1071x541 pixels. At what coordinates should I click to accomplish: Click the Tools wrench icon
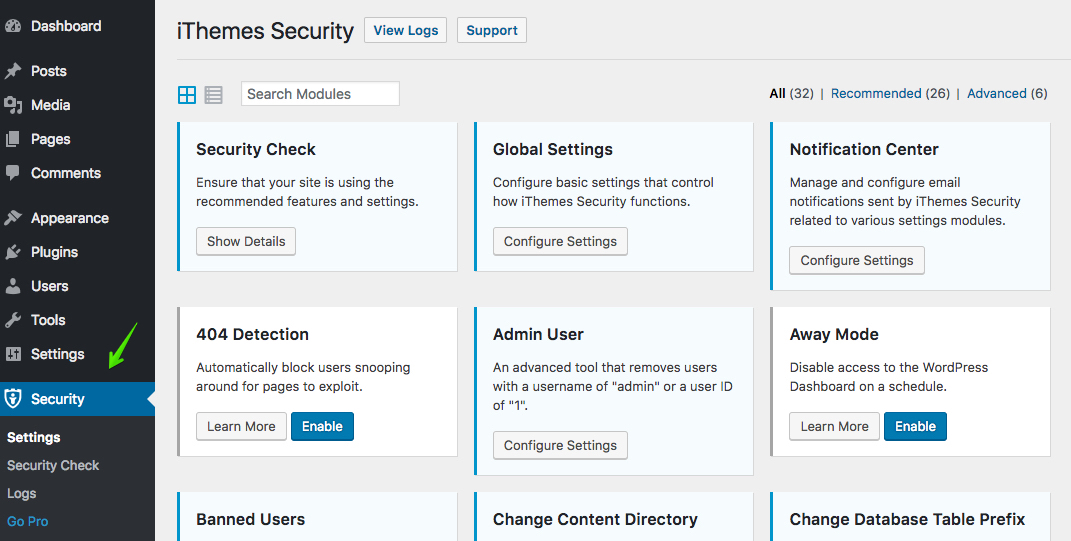click(13, 320)
